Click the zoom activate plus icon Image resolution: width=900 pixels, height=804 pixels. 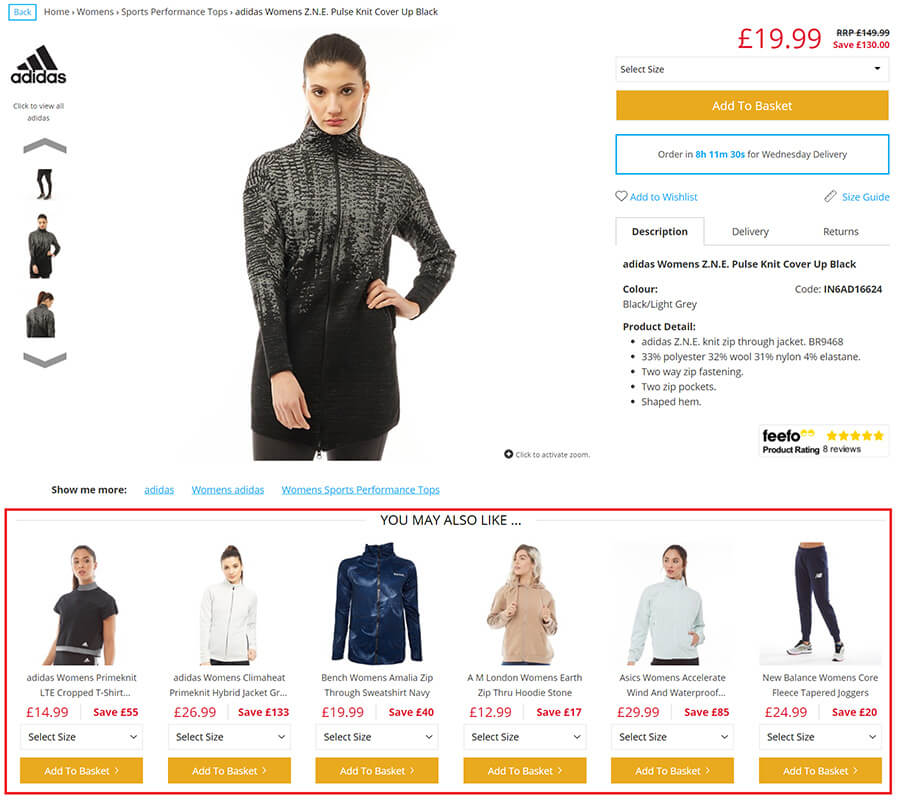point(508,454)
